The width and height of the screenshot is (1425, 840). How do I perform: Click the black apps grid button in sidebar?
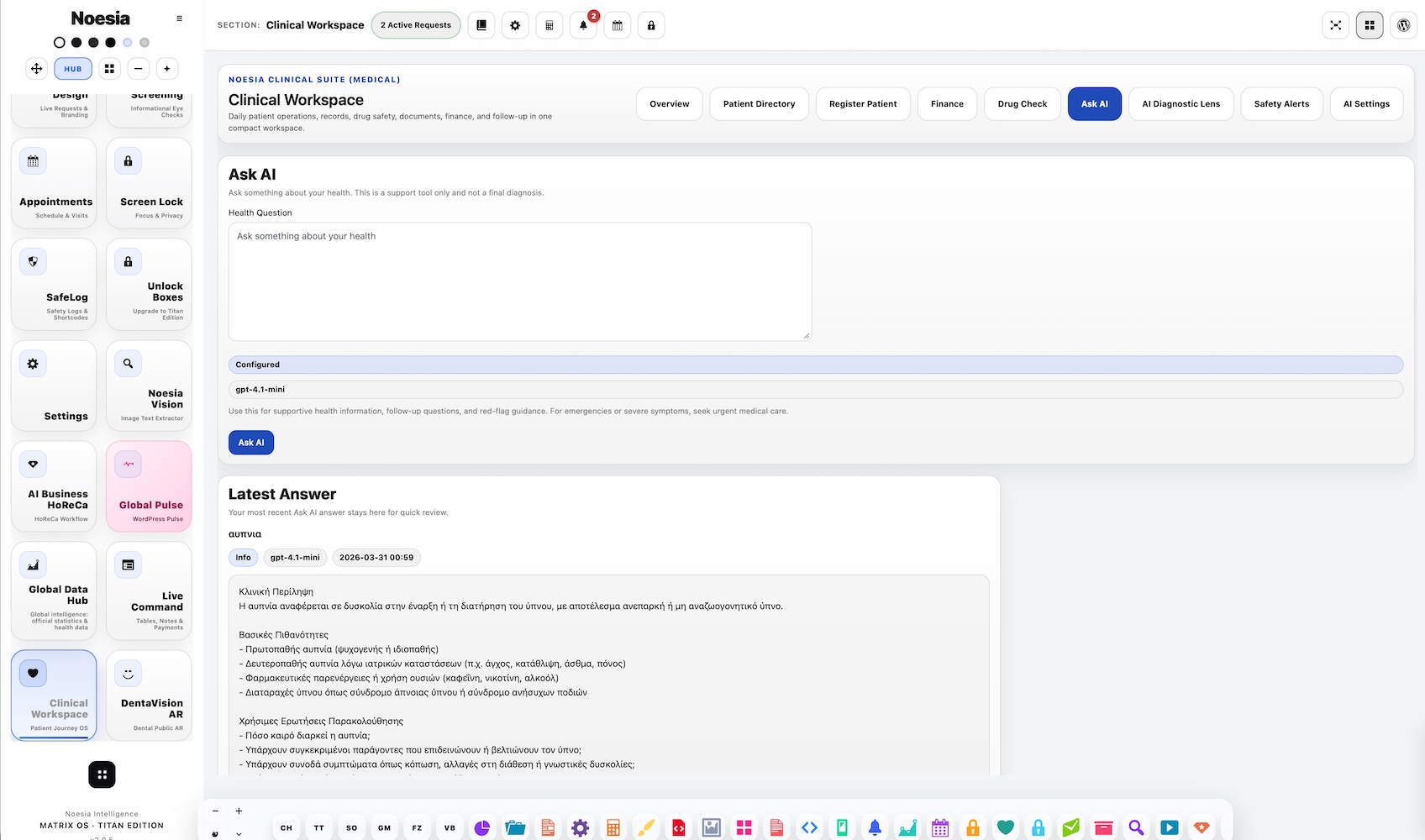tap(102, 774)
